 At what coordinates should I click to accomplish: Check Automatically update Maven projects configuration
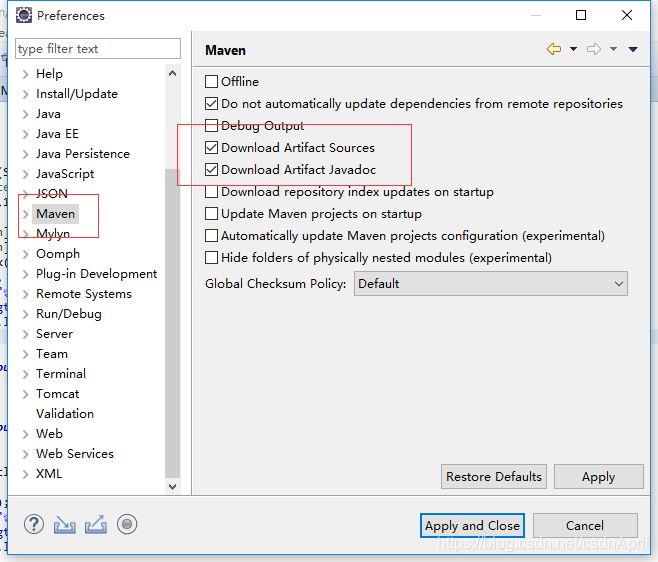point(212,236)
